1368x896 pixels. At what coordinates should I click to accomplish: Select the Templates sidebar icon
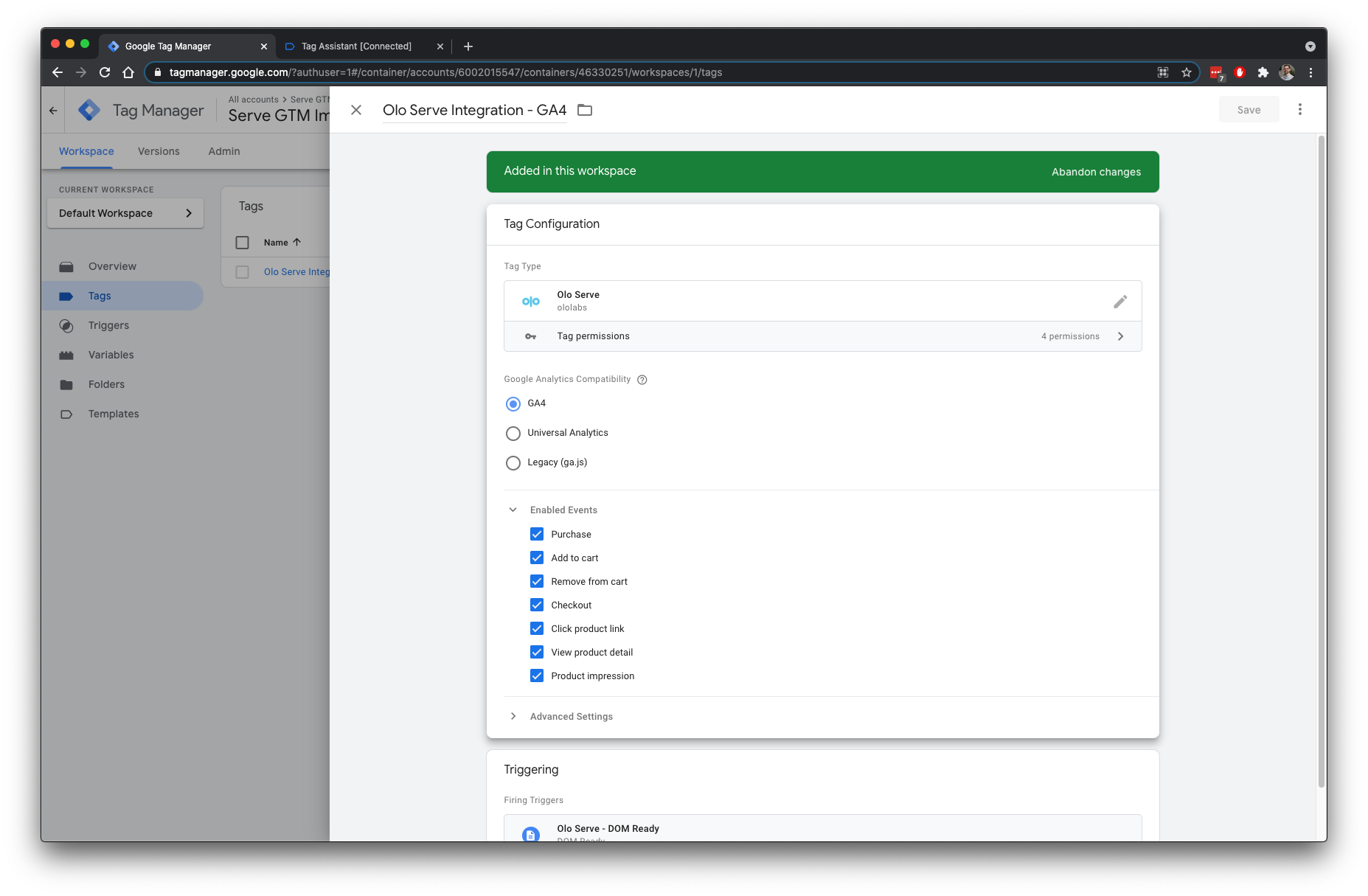pyautogui.click(x=67, y=414)
